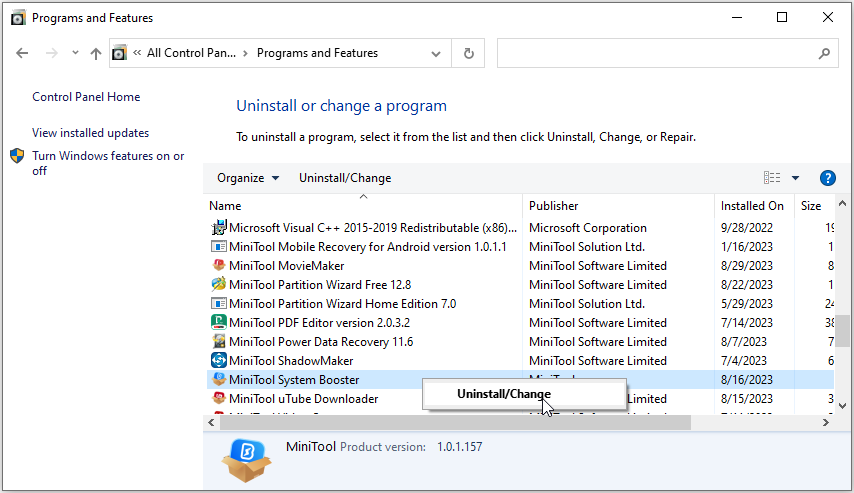Click the 5/29/2023 install date
This screenshot has height=493, width=854.
coord(747,303)
